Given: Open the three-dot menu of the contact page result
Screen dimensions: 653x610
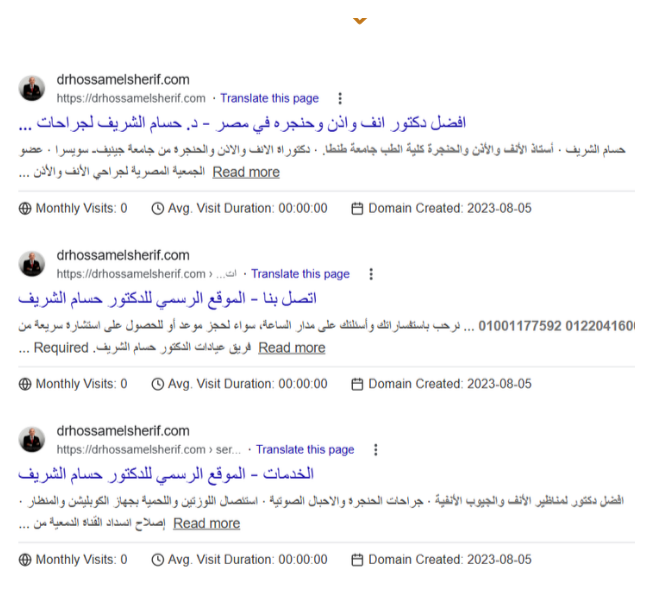Looking at the screenshot, I should pyautogui.click(x=371, y=274).
